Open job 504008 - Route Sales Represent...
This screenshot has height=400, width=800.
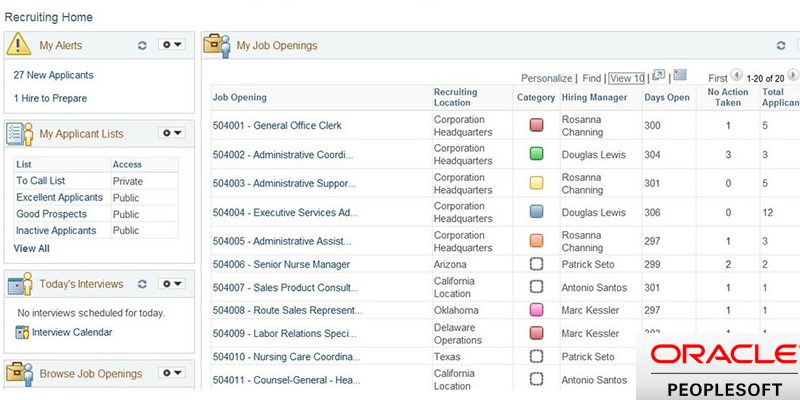coord(288,310)
